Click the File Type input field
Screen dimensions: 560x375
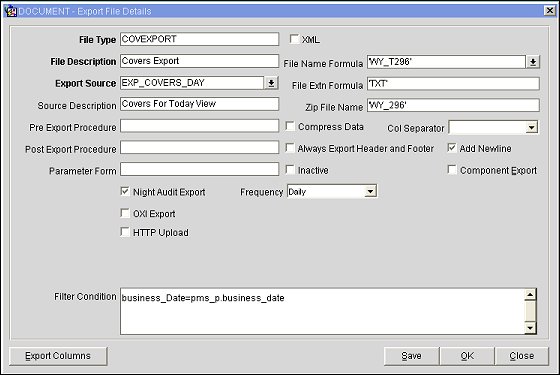[x=199, y=39]
